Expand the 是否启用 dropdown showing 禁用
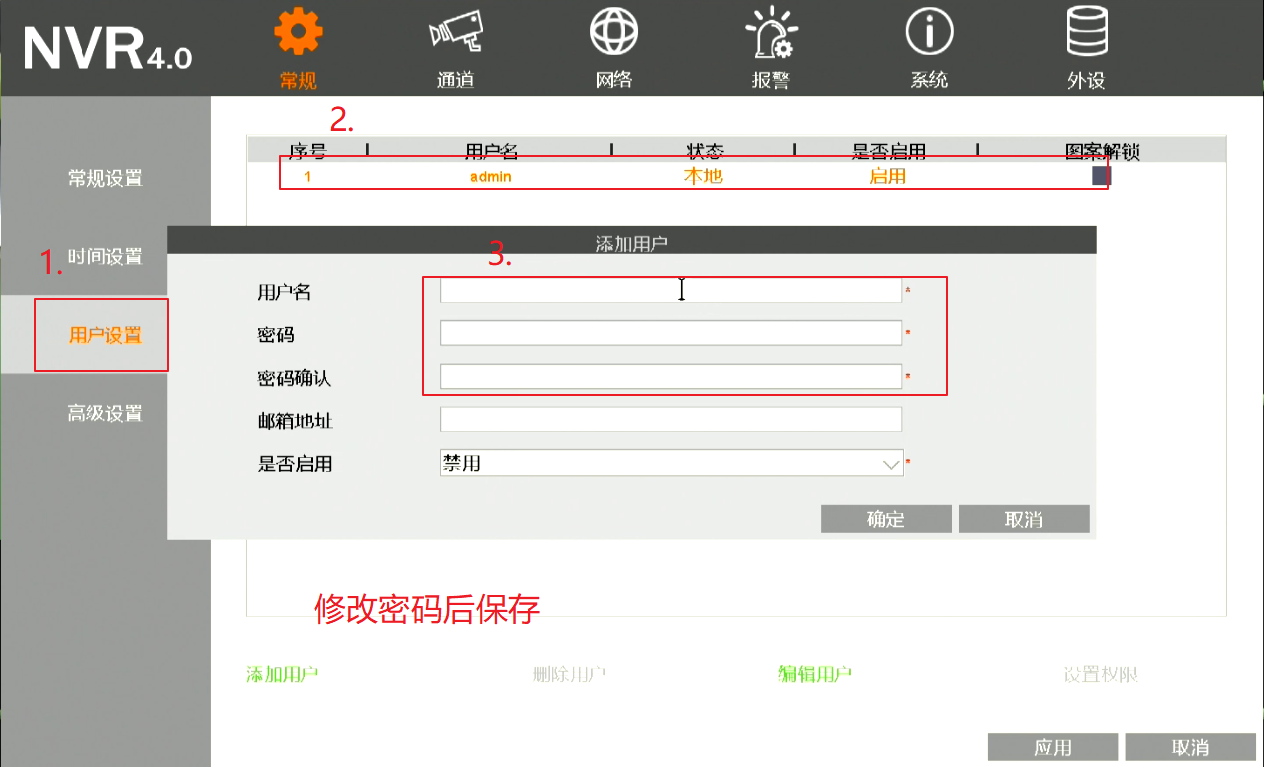This screenshot has width=1264, height=767. 671,462
